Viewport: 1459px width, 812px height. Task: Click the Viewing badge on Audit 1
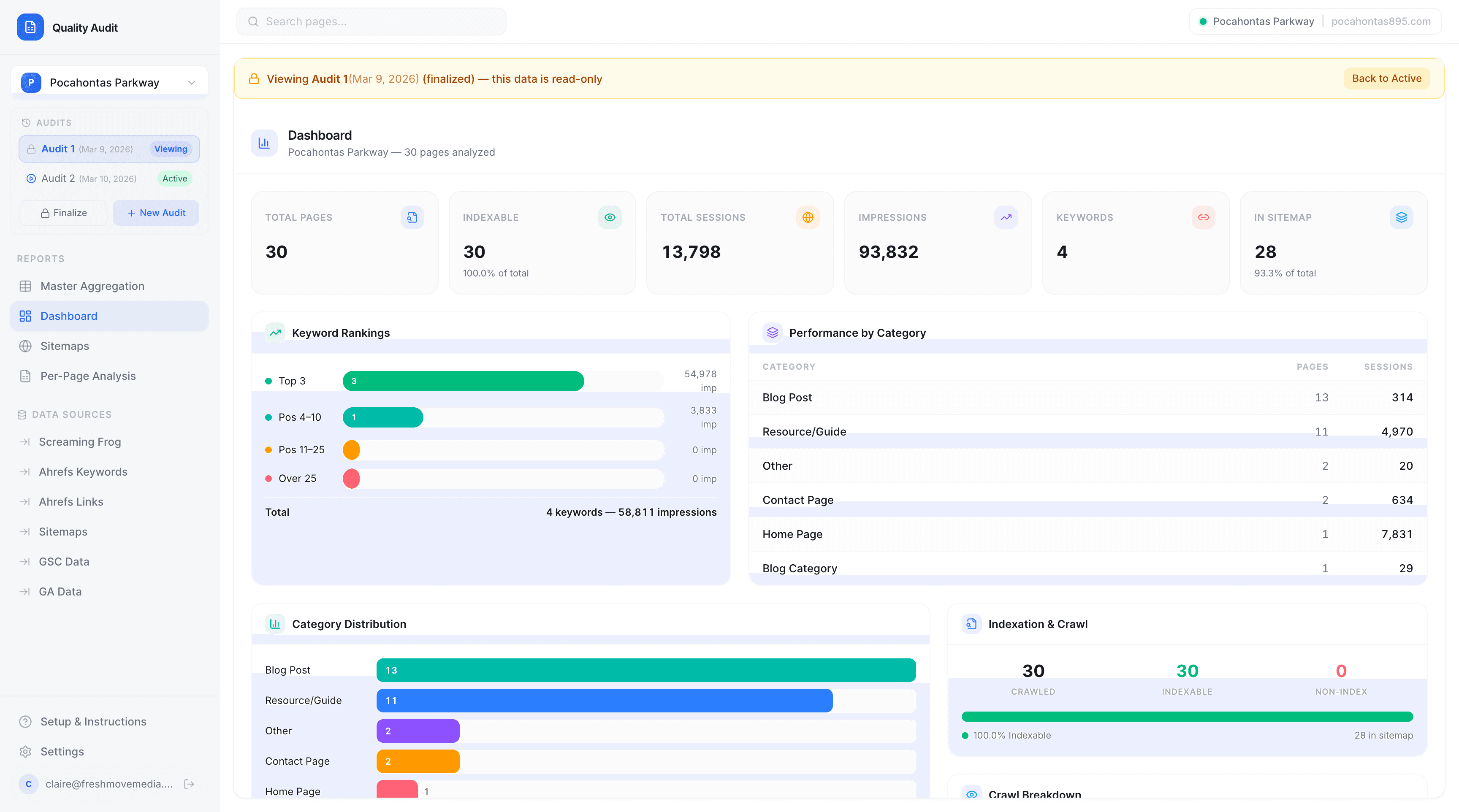(171, 149)
